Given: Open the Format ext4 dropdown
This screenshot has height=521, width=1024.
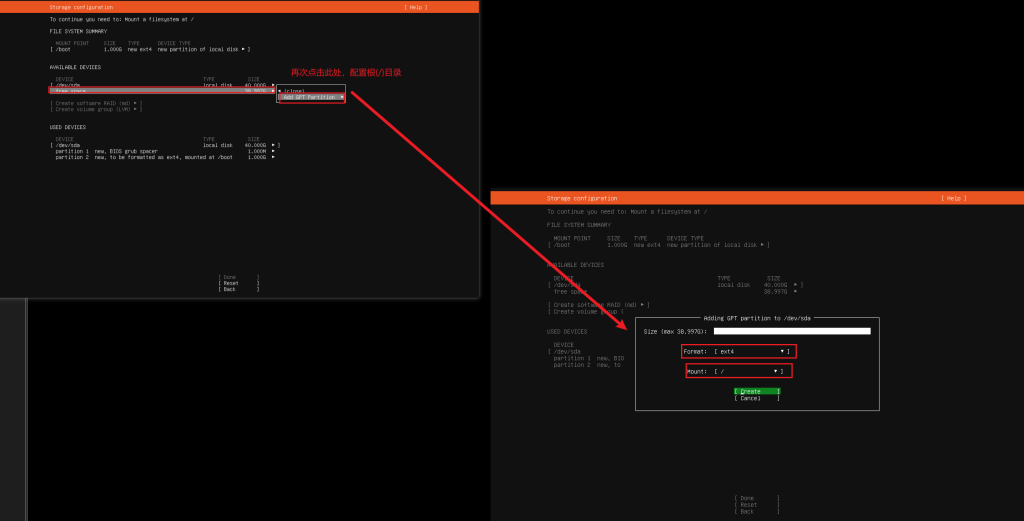Looking at the screenshot, I should coord(738,352).
